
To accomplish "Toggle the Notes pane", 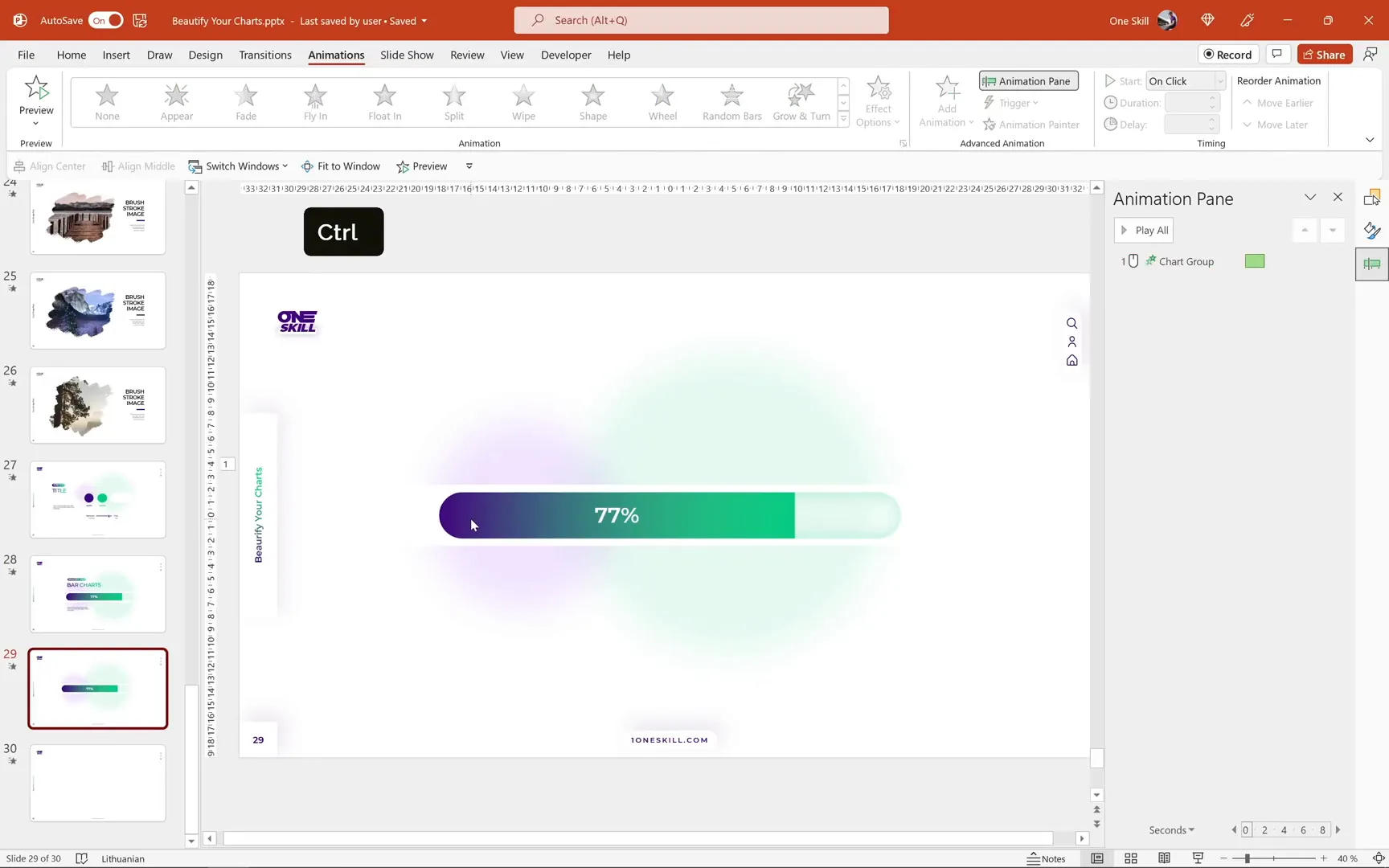I will coord(1046,858).
